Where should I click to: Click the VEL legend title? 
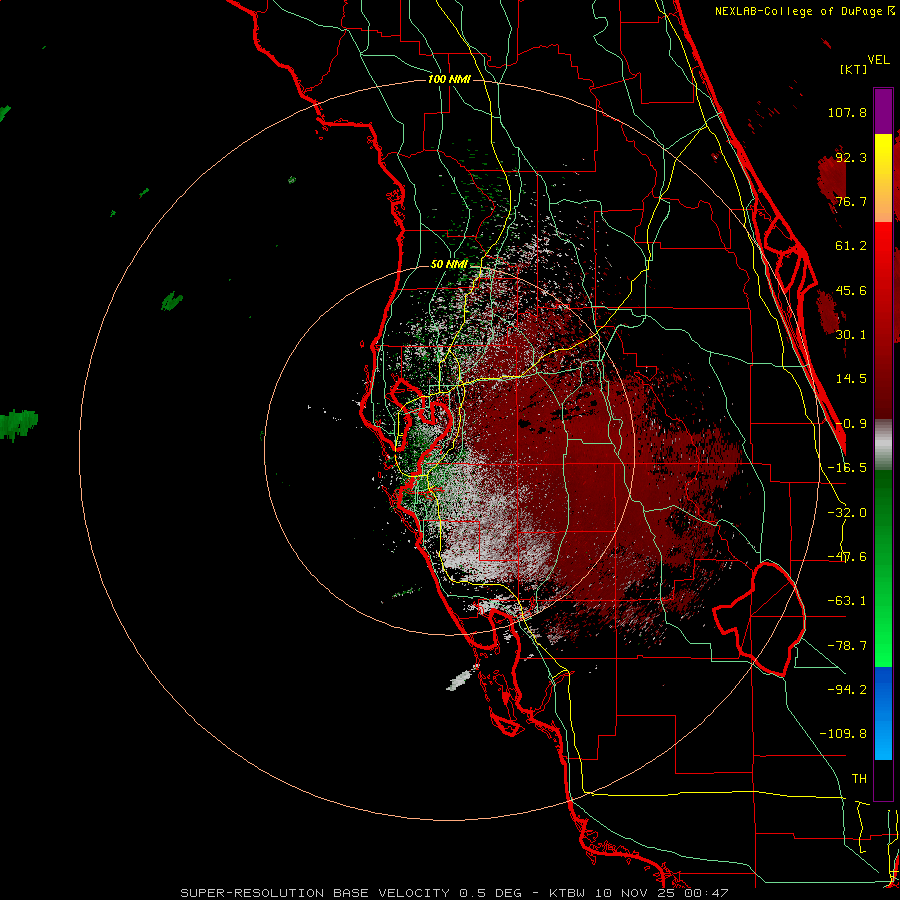(878, 60)
